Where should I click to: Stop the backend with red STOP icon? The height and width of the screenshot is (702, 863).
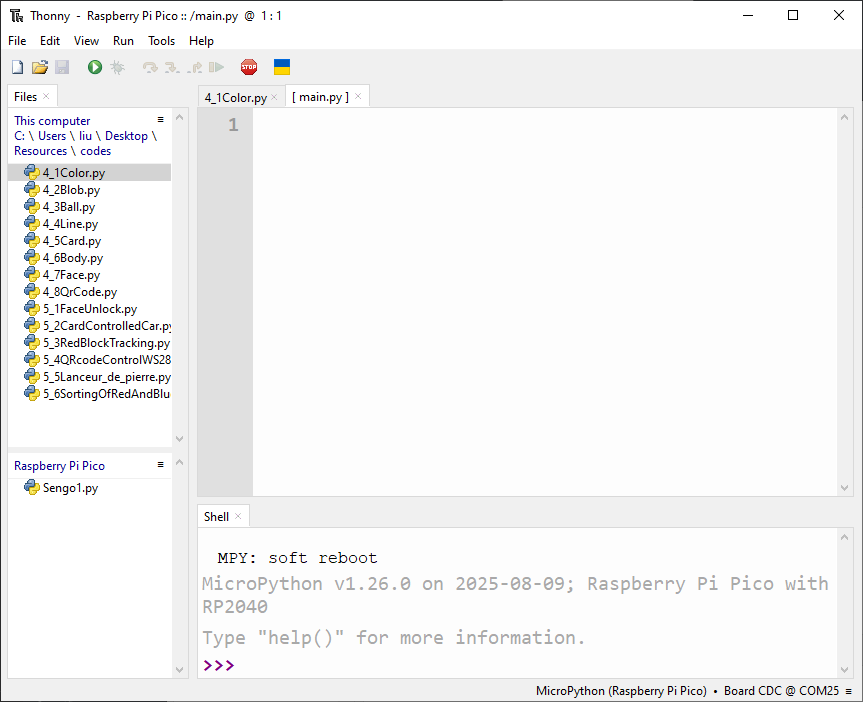(249, 67)
